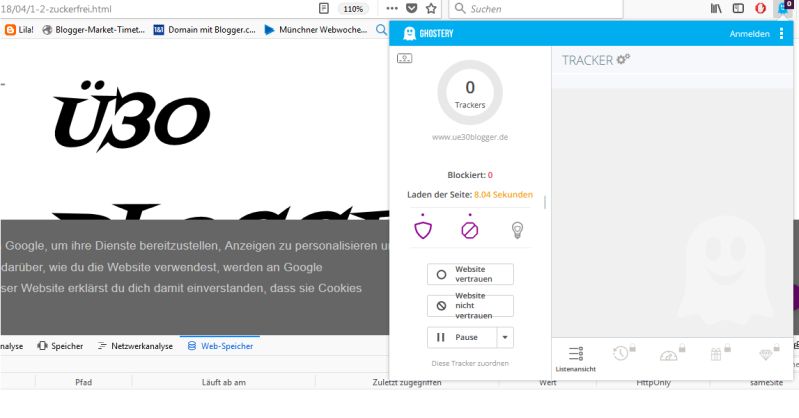Click the Ü30 blog logo image
The image size is (799, 418).
132,116
